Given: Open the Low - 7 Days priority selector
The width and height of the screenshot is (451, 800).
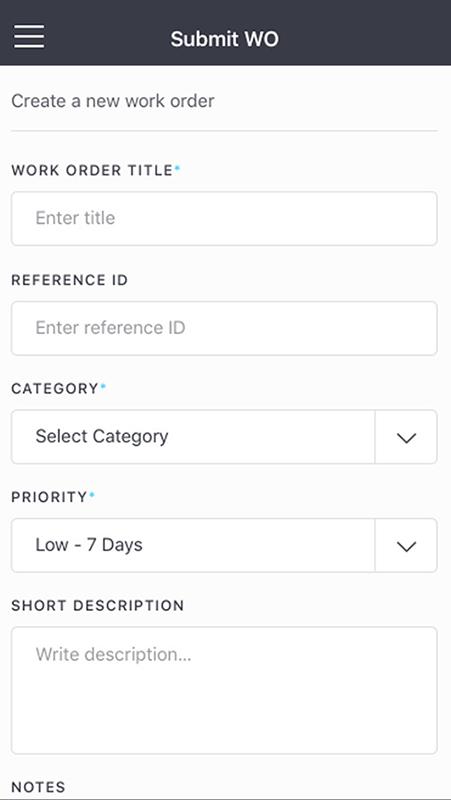Looking at the screenshot, I should [224, 545].
